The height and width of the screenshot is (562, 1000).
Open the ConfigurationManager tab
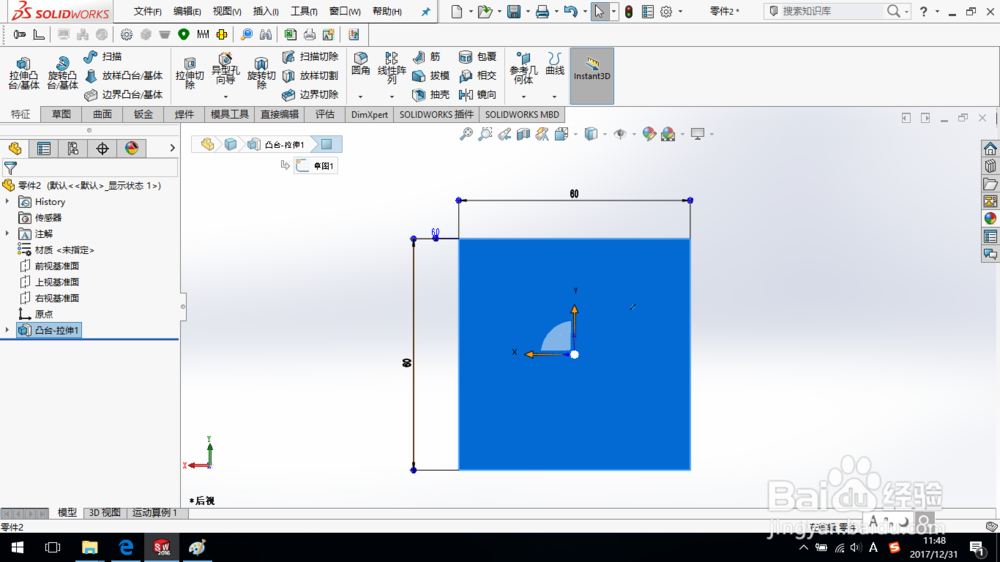point(73,149)
